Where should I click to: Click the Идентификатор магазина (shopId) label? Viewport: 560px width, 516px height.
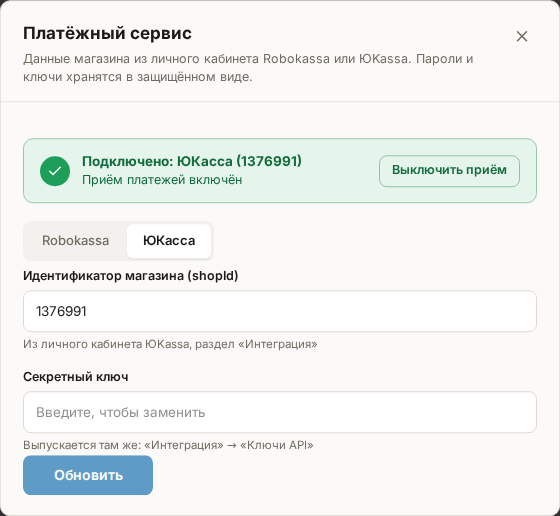click(130, 276)
